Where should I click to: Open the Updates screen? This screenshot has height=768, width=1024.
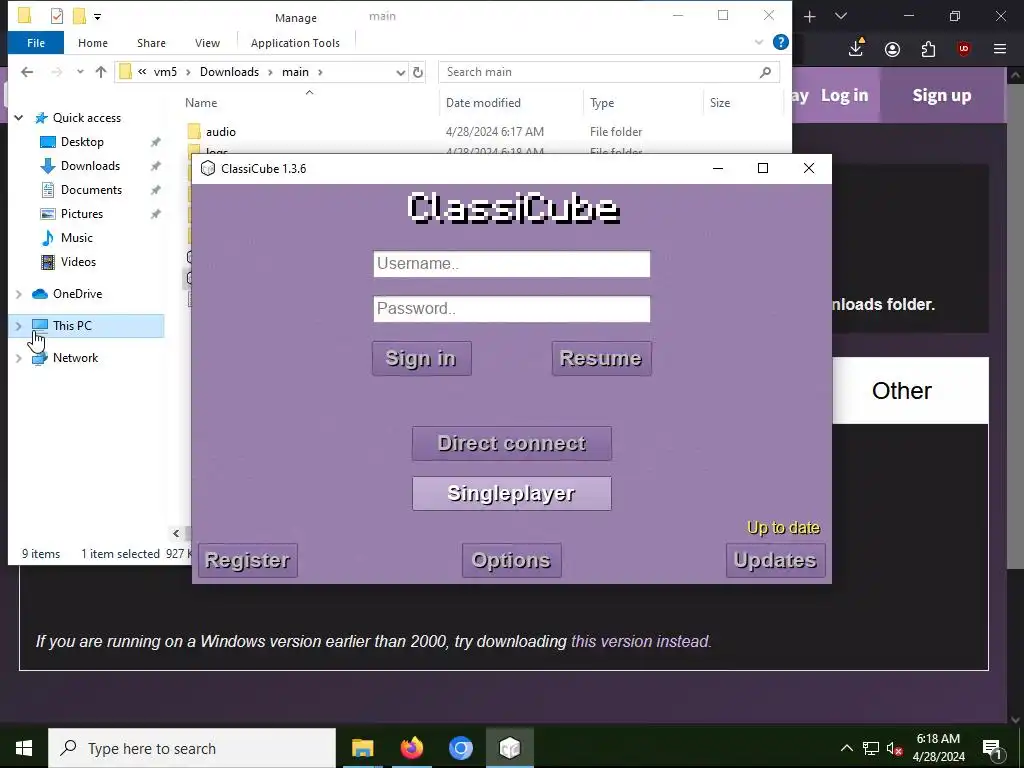(x=775, y=560)
